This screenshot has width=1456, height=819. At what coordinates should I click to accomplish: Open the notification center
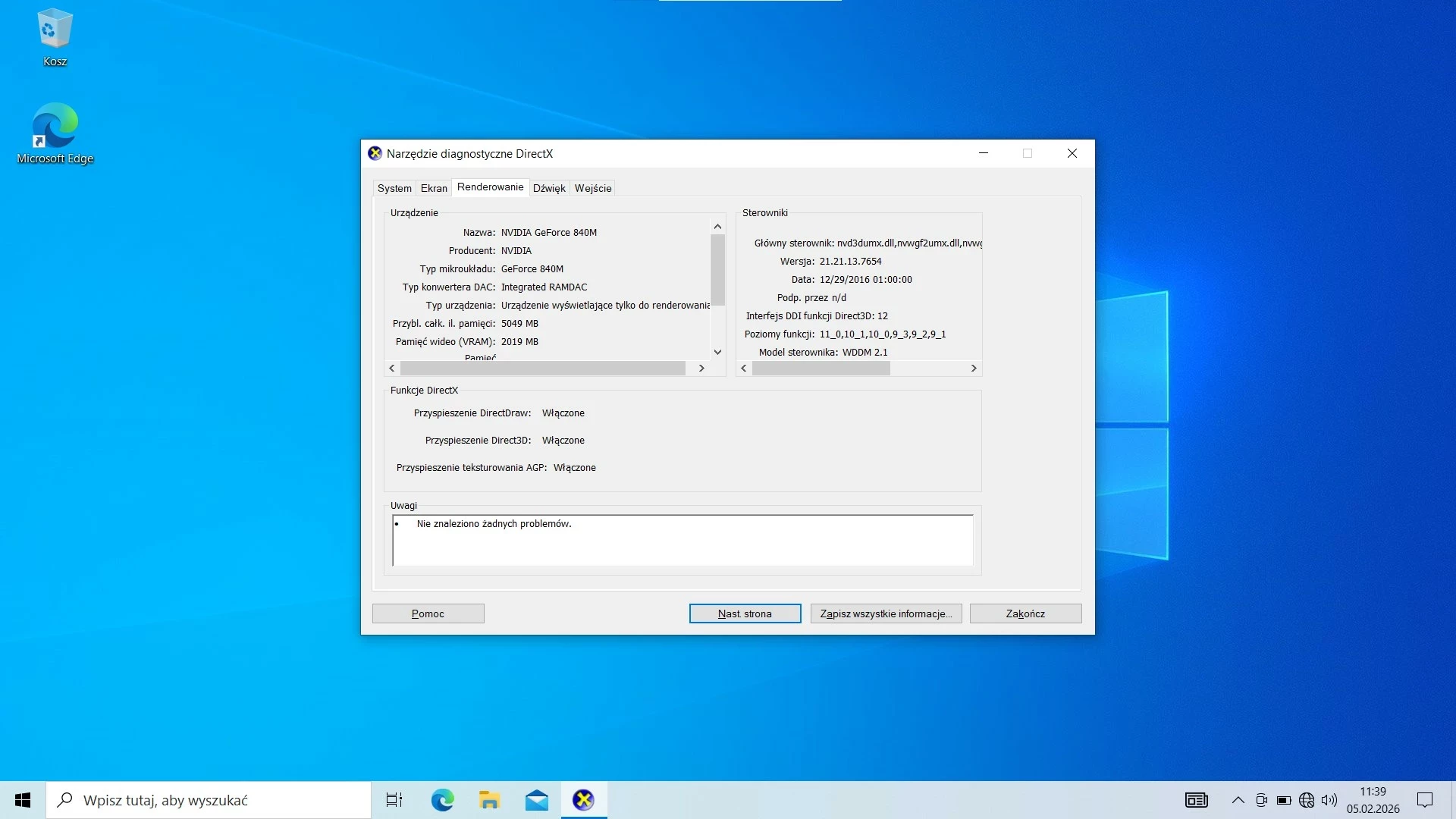click(1425, 800)
